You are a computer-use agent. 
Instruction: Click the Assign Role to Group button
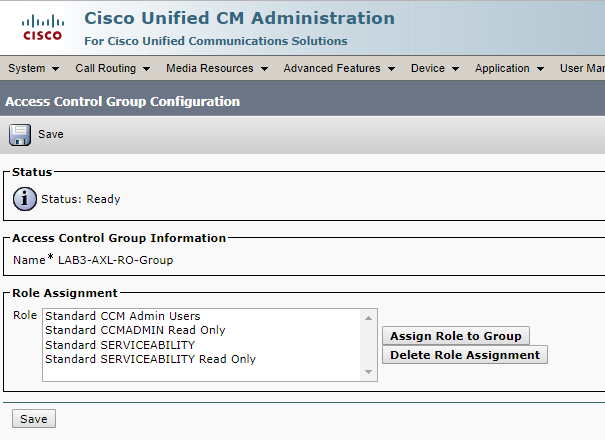pos(456,336)
